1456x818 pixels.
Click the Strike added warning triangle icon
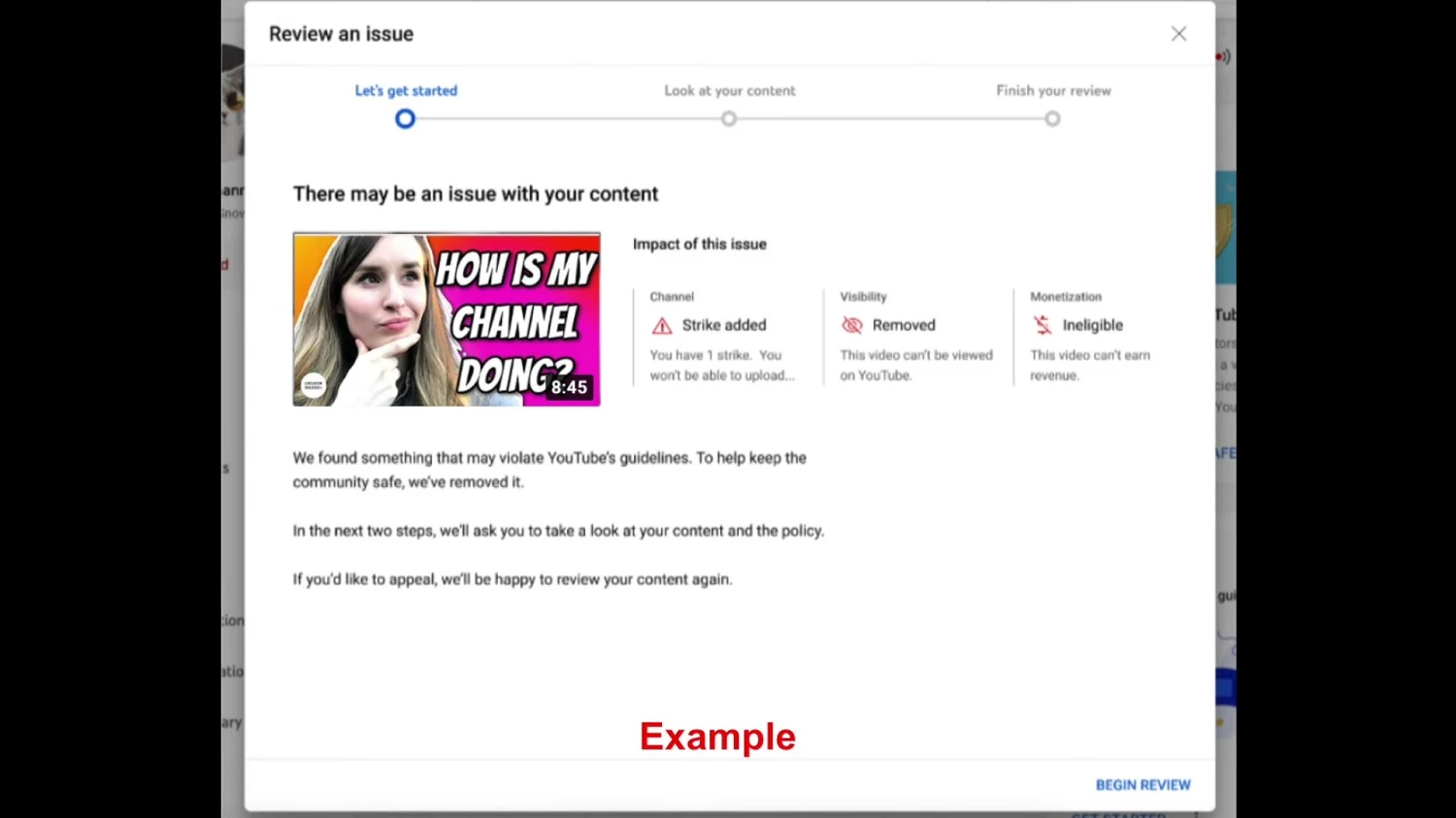point(662,326)
